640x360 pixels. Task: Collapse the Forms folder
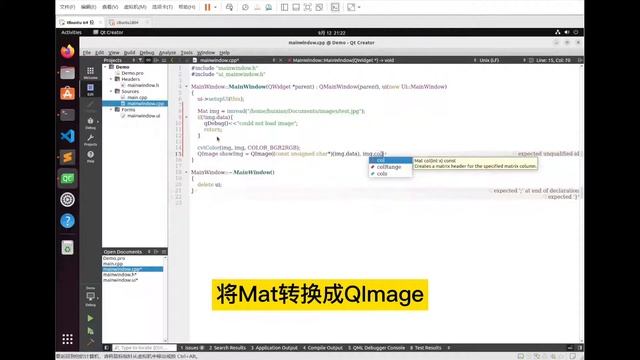click(111, 110)
